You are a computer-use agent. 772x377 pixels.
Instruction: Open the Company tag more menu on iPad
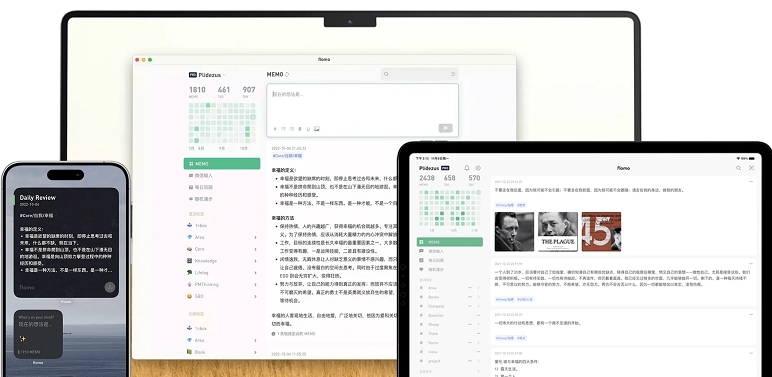pos(470,306)
